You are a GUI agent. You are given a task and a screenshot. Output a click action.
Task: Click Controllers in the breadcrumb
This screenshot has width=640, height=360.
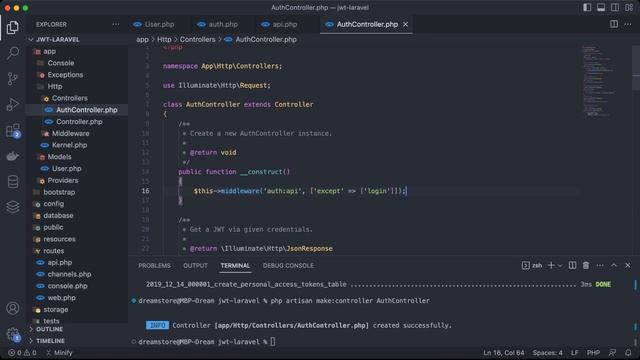198,40
